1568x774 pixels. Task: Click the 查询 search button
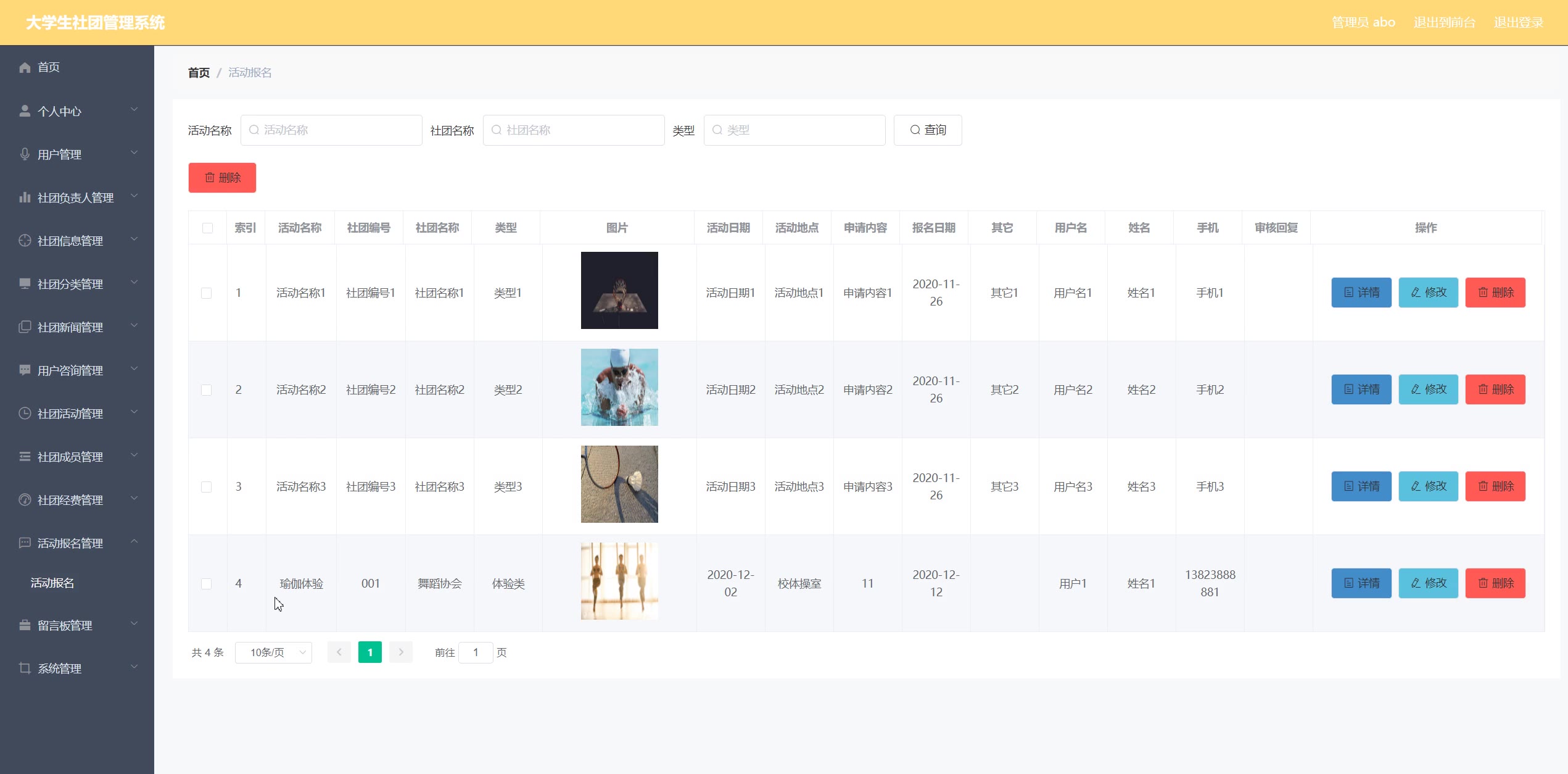click(x=927, y=130)
